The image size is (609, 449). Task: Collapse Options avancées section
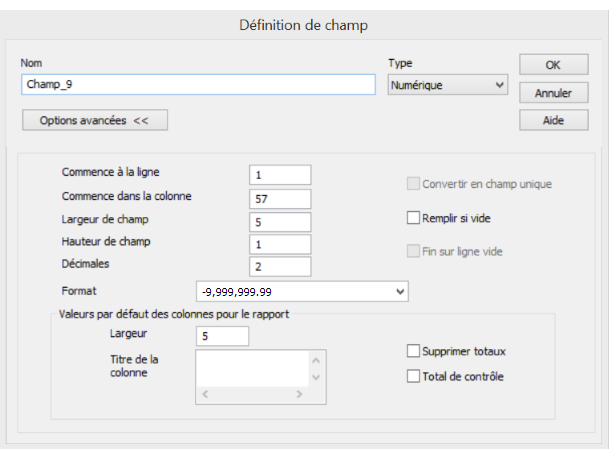94,120
